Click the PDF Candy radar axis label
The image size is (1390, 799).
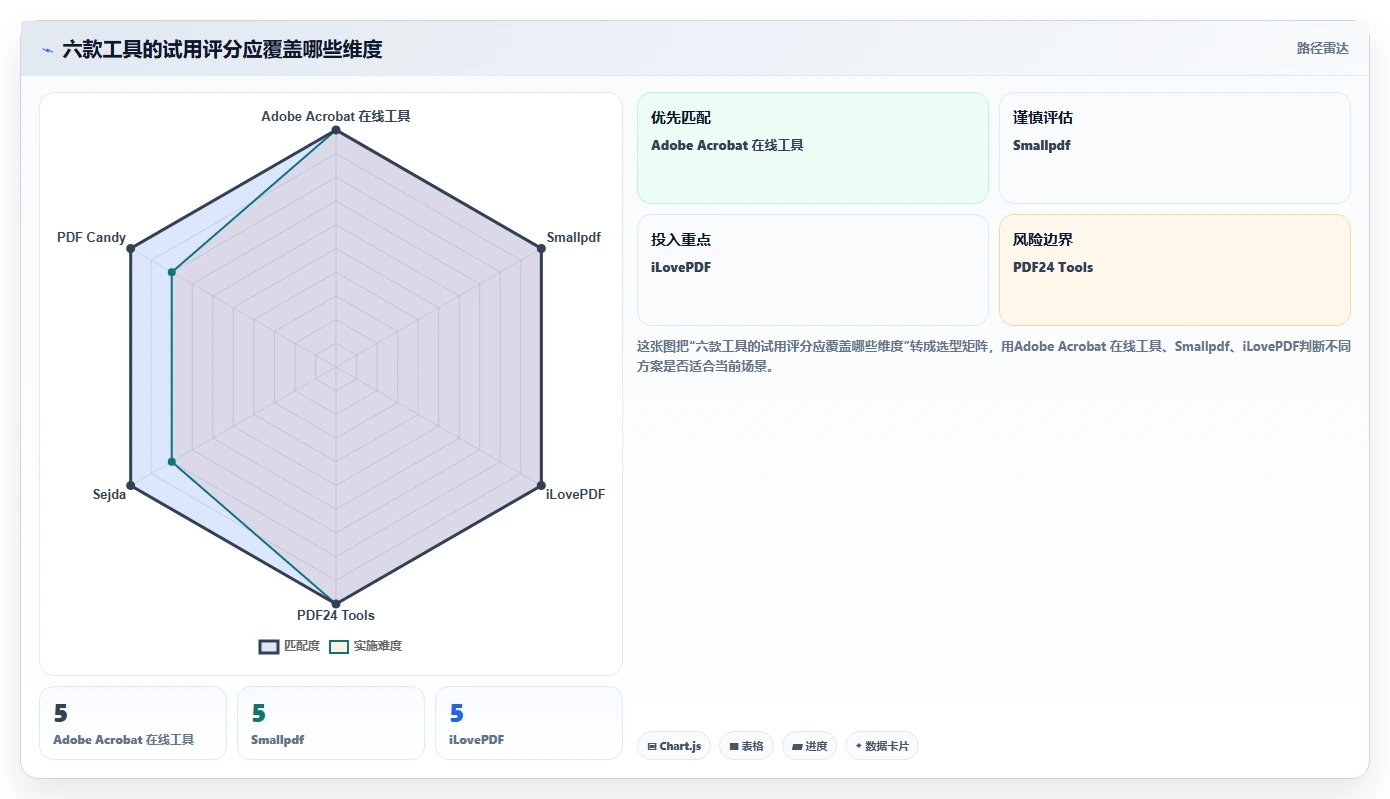click(92, 238)
